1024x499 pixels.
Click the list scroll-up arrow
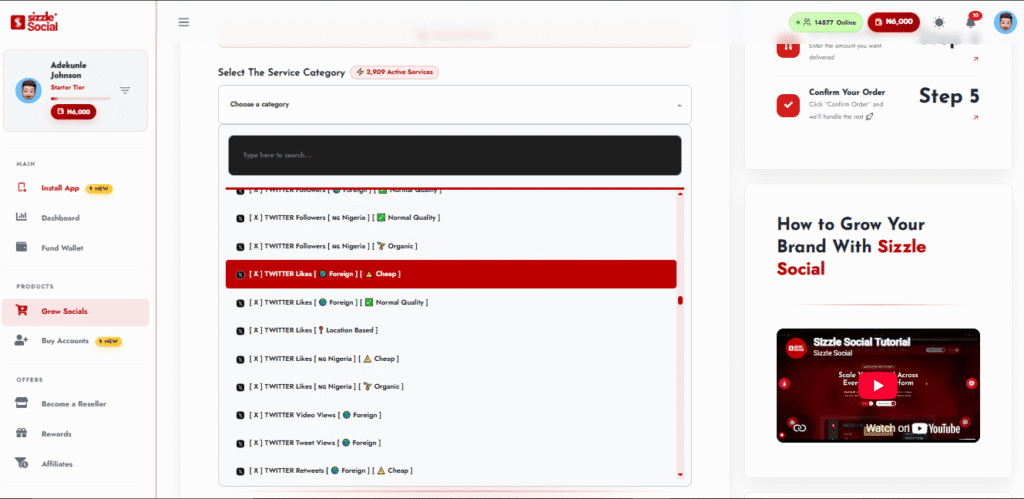pyautogui.click(x=680, y=195)
